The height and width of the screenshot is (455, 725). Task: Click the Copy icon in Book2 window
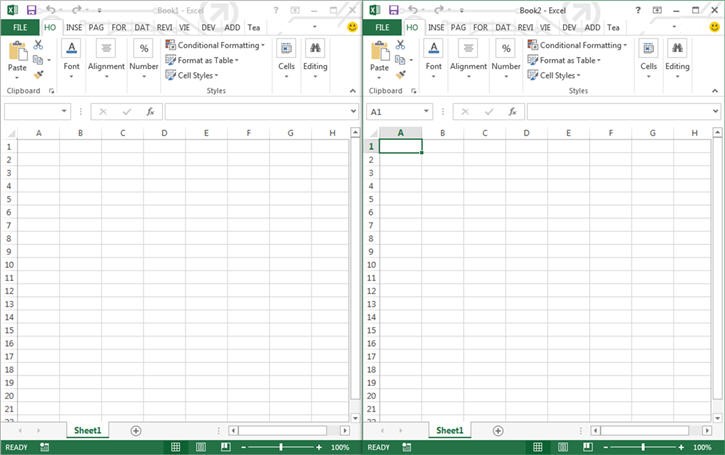[x=400, y=60]
